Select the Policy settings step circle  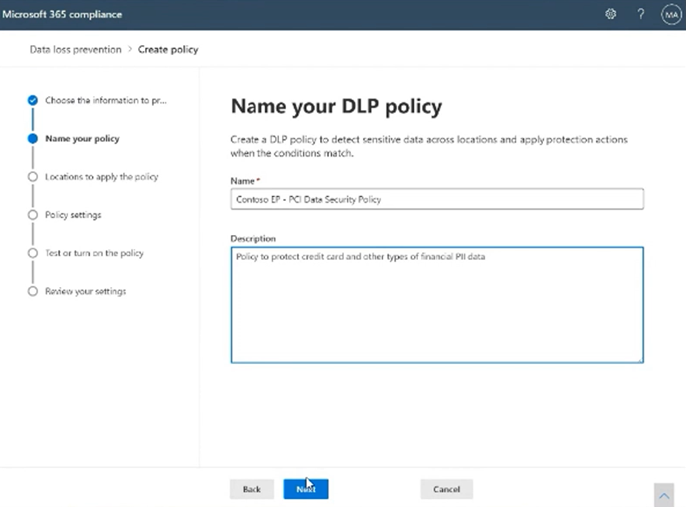point(32,215)
